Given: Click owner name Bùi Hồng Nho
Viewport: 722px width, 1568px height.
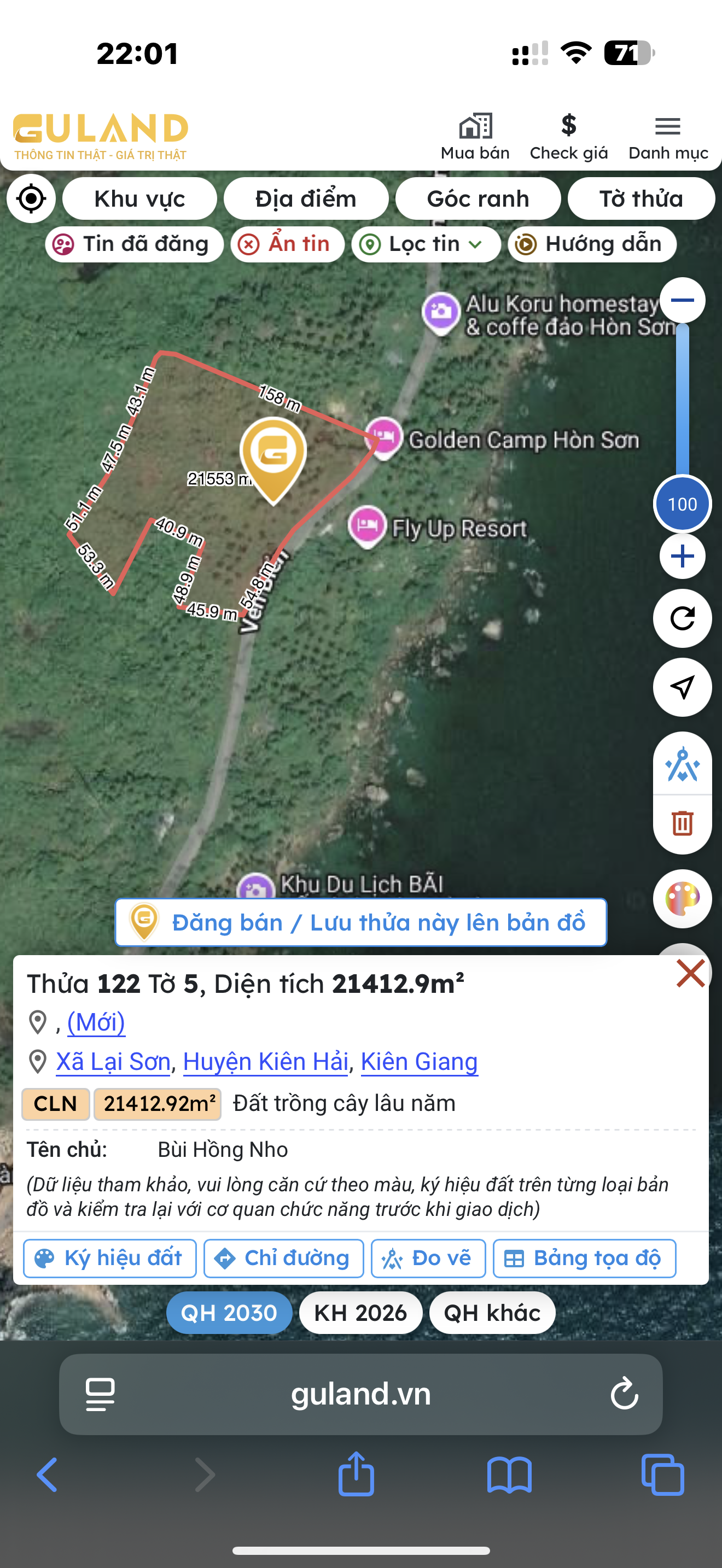Looking at the screenshot, I should coord(223,1150).
